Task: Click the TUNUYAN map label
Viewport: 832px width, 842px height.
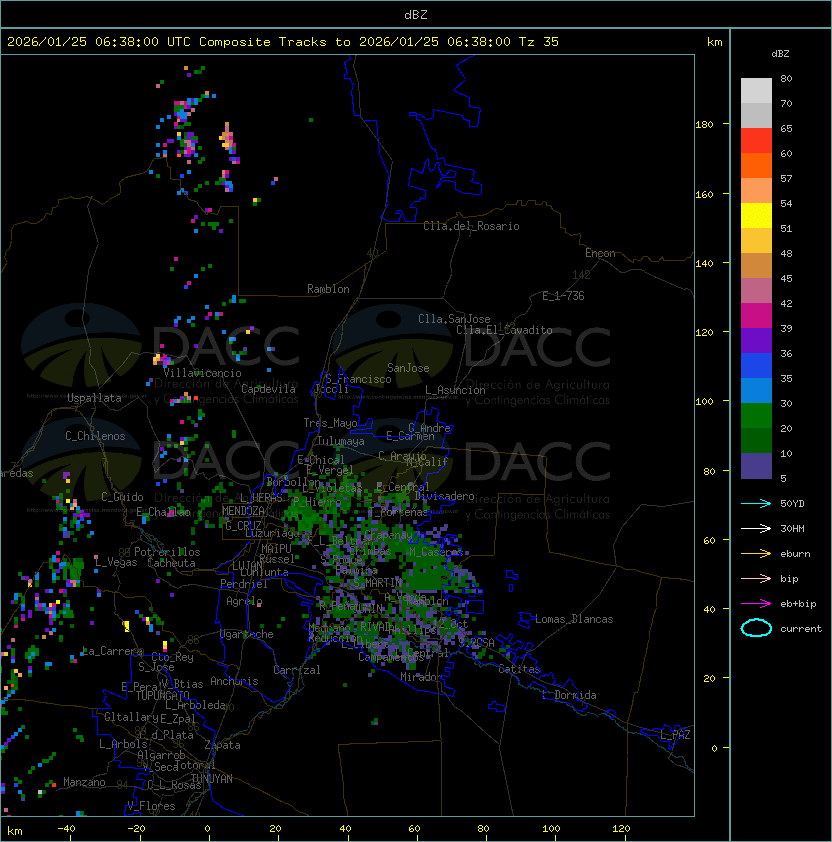Action: point(212,779)
